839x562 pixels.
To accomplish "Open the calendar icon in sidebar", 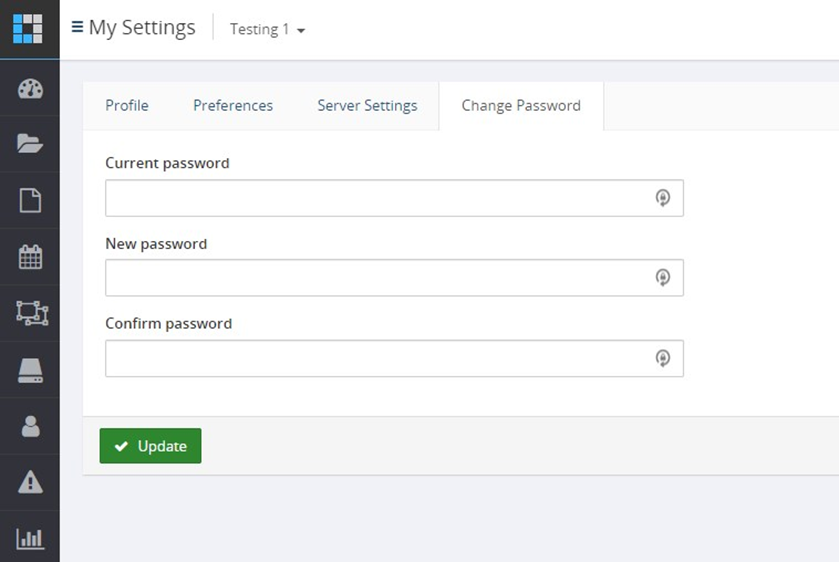I will tap(30, 257).
